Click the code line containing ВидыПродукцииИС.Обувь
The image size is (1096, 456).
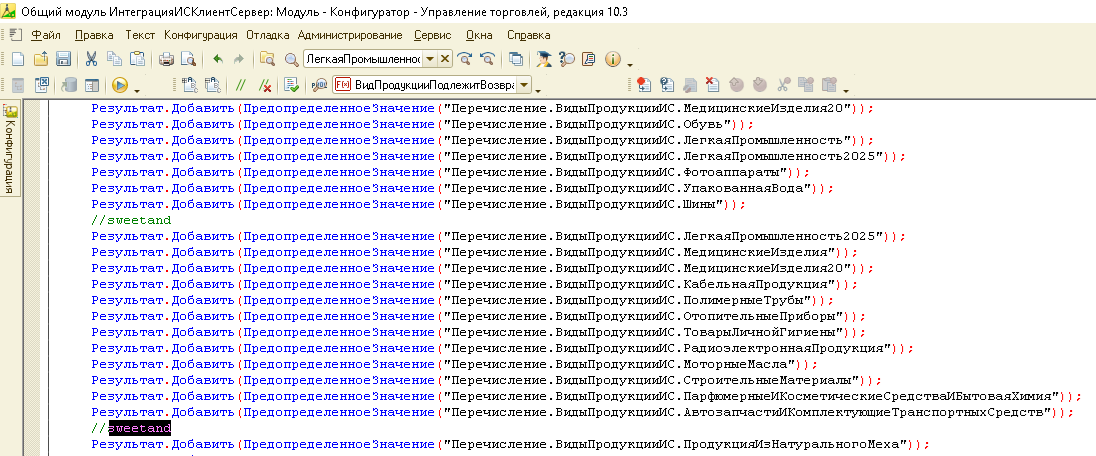[422, 124]
